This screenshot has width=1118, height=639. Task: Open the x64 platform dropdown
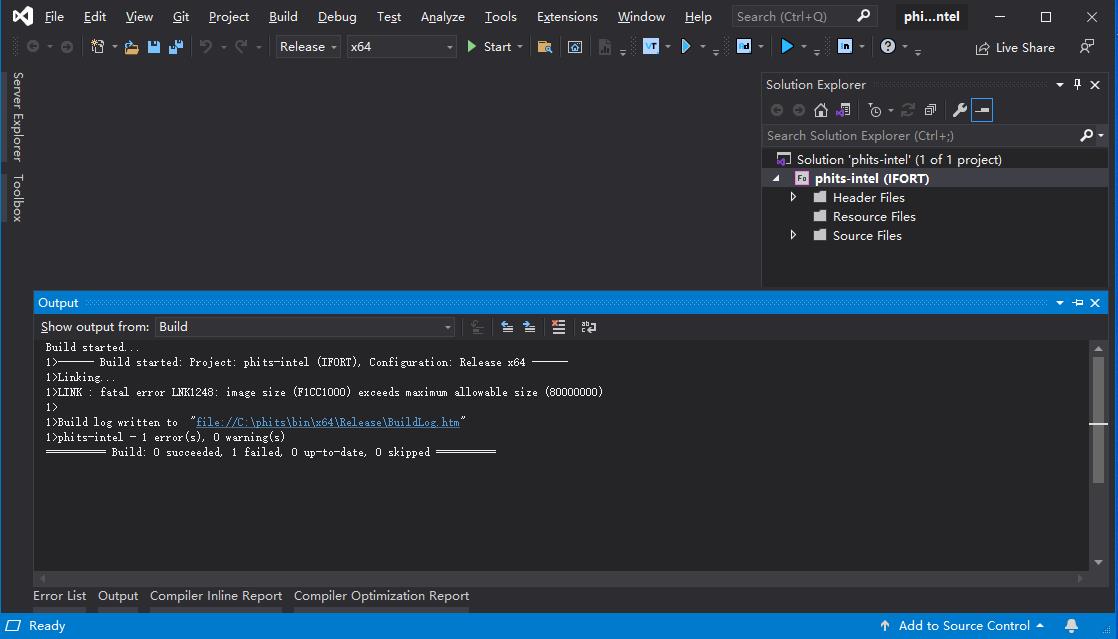tap(401, 47)
